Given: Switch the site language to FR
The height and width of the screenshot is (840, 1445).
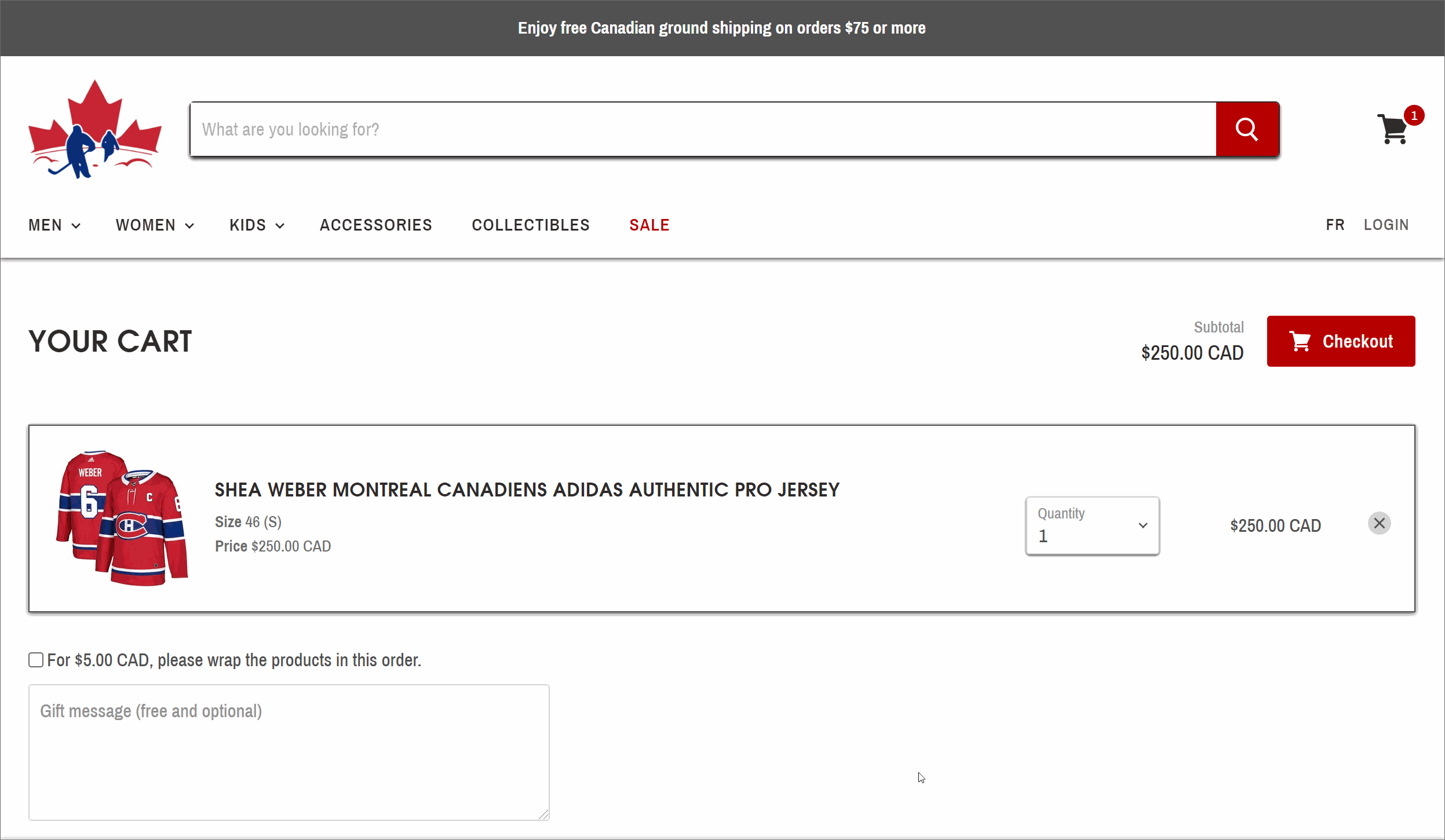Looking at the screenshot, I should [x=1335, y=225].
